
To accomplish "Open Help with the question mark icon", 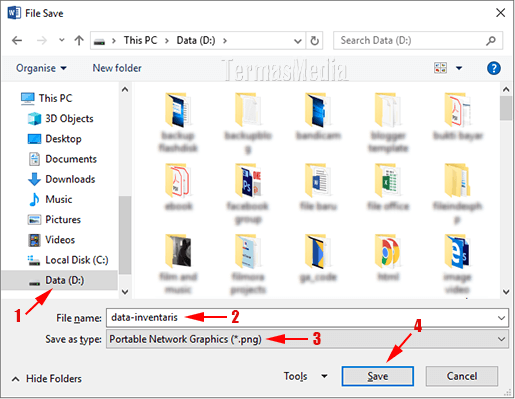I will click(494, 68).
